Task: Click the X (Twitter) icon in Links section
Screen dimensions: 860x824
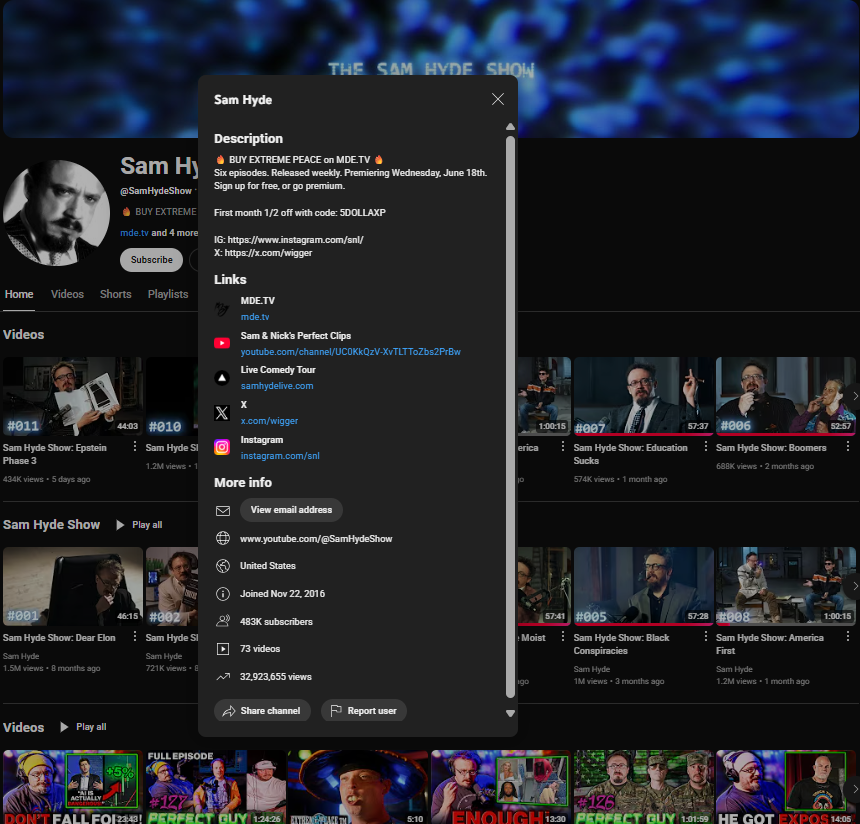Action: pos(221,412)
